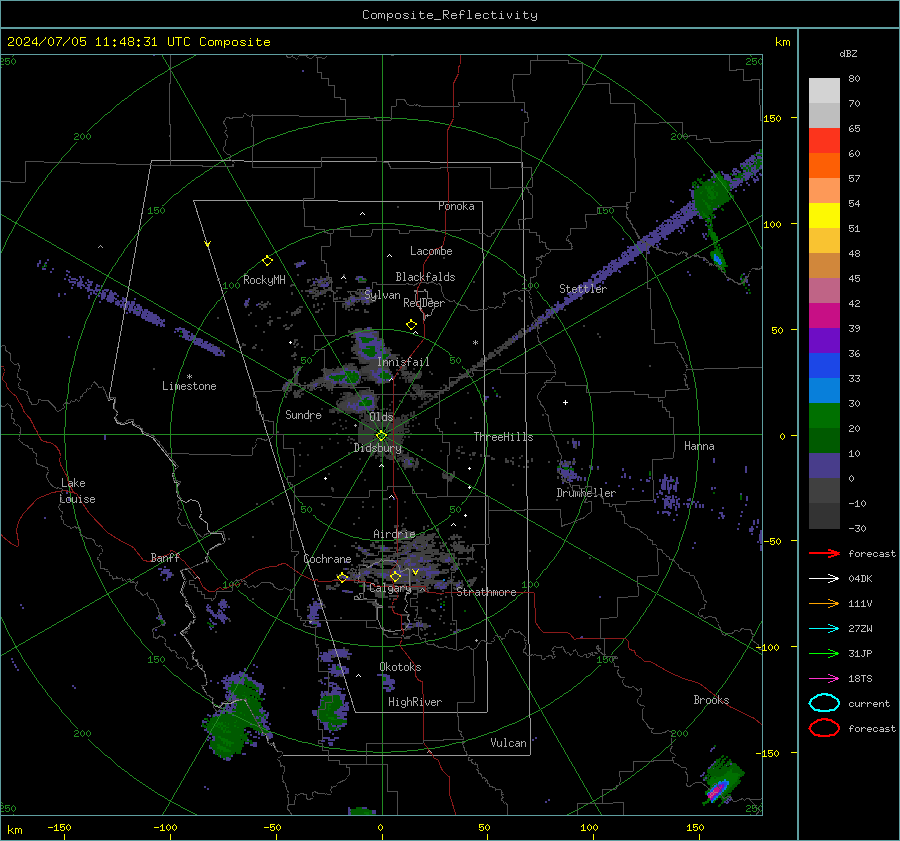Screen dimensions: 900x841
Task: Click the white 04DK arrow icon
Action: [824, 579]
